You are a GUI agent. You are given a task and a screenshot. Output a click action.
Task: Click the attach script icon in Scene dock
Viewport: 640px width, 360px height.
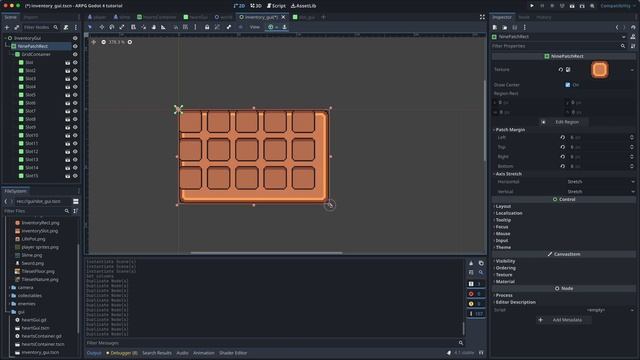click(x=66, y=27)
